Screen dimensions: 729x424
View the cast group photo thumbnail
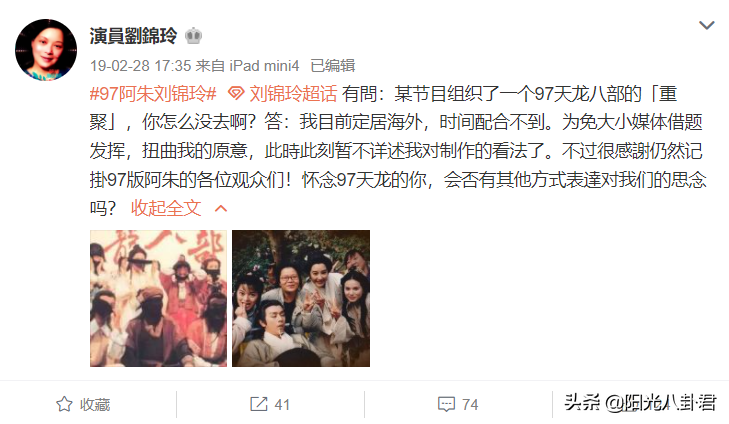point(301,298)
